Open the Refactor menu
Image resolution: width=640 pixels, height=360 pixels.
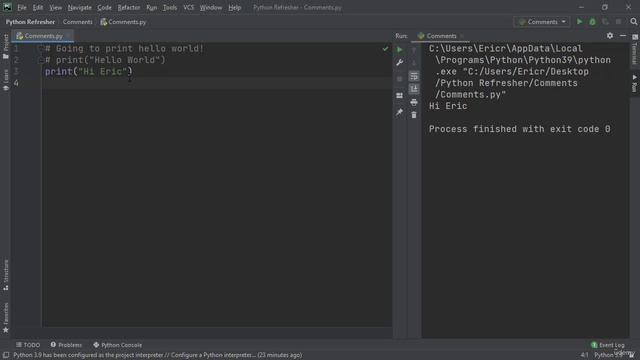pyautogui.click(x=129, y=7)
